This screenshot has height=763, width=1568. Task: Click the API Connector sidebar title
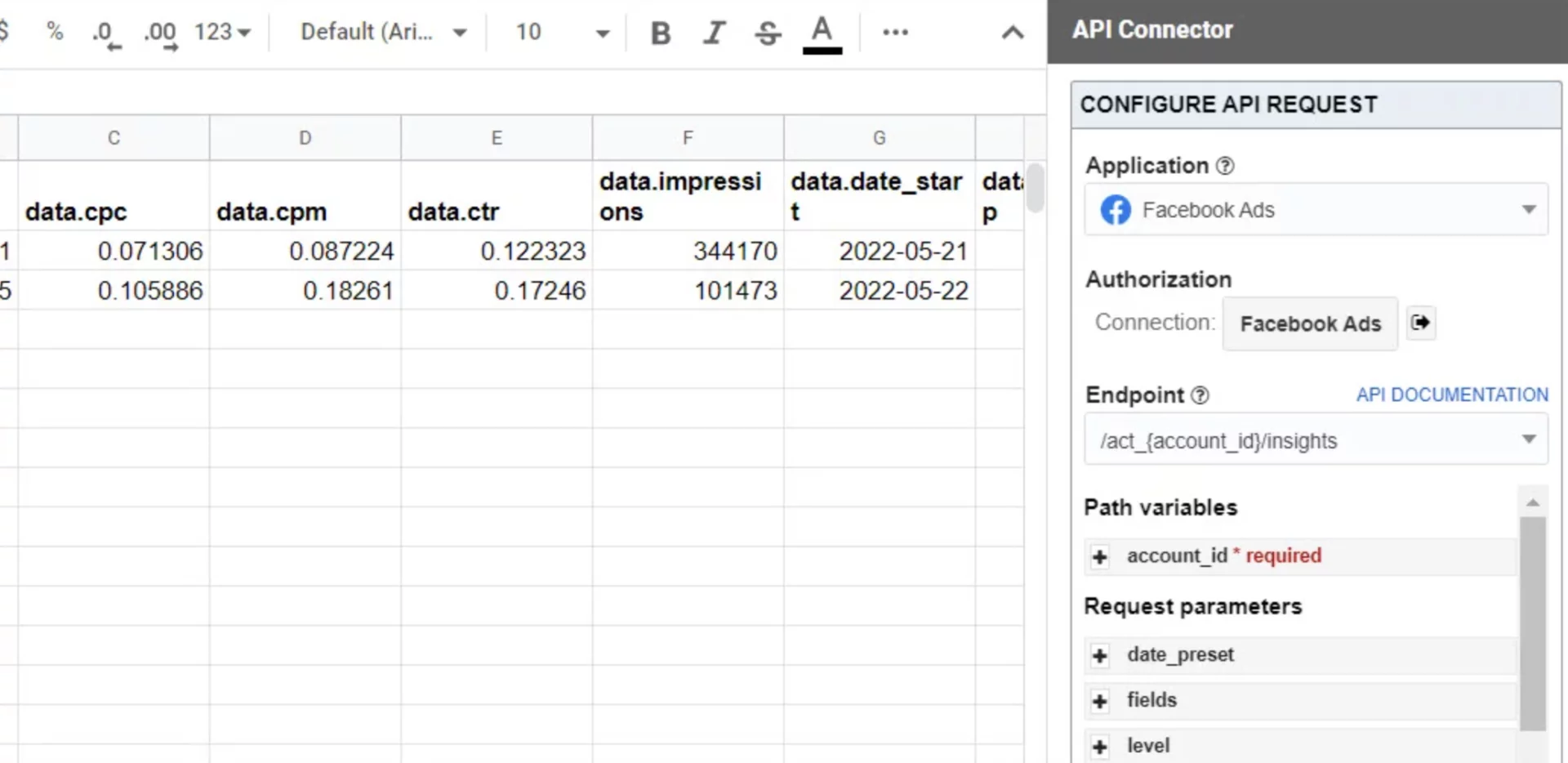[1152, 30]
